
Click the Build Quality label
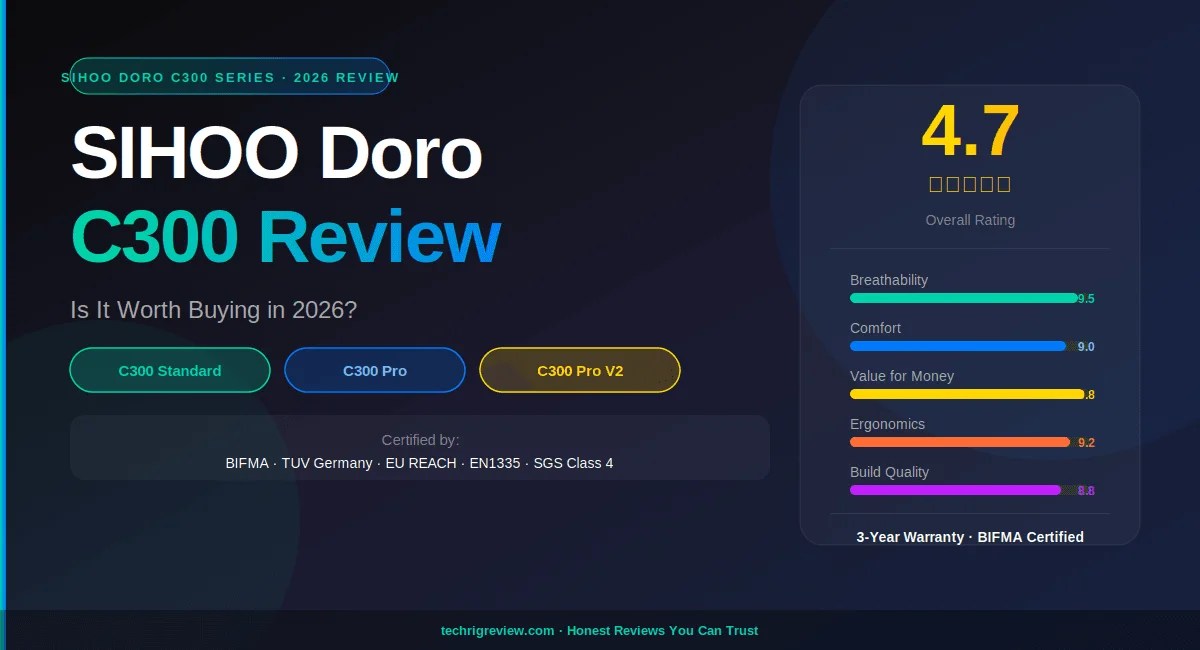(x=889, y=472)
